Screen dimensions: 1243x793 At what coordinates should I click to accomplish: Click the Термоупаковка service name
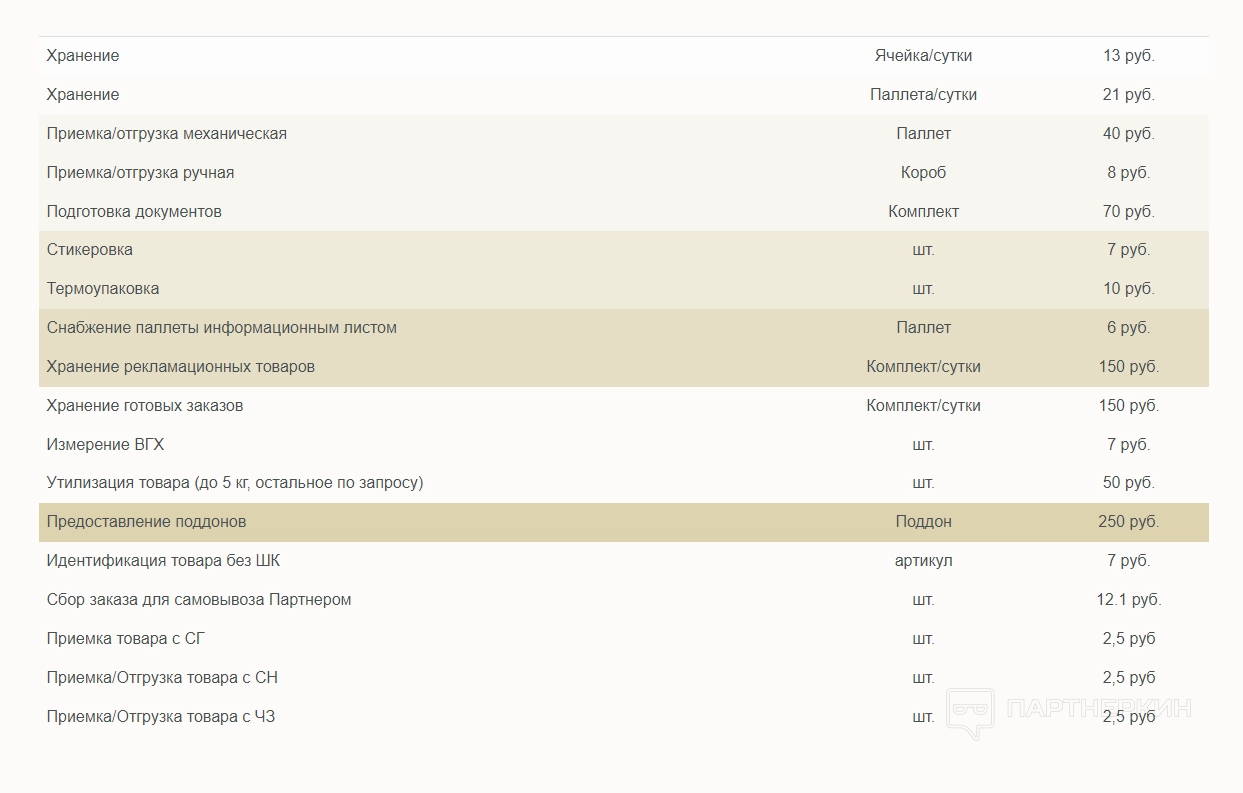[103, 289]
